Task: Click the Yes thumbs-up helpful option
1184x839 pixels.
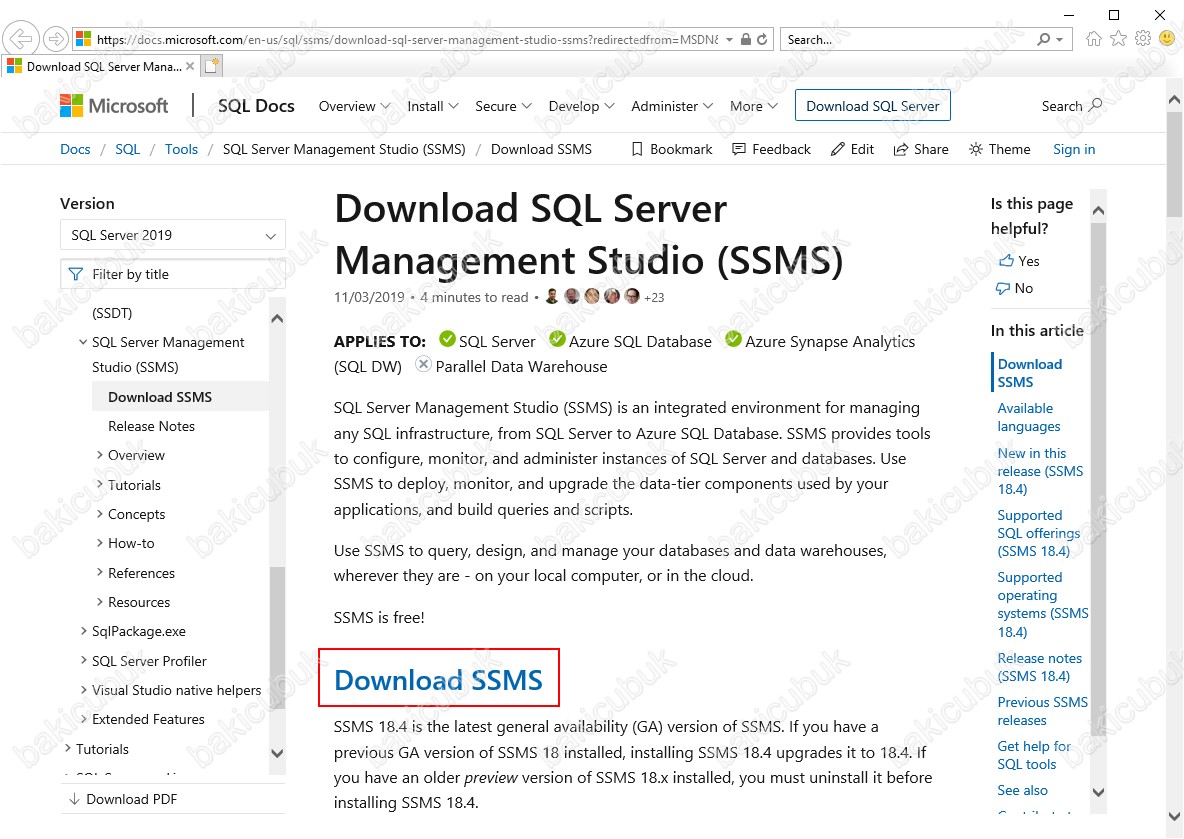Action: tap(1019, 261)
